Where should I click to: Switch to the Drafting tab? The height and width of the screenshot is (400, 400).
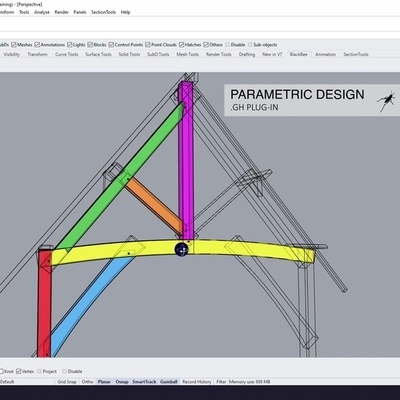point(247,54)
